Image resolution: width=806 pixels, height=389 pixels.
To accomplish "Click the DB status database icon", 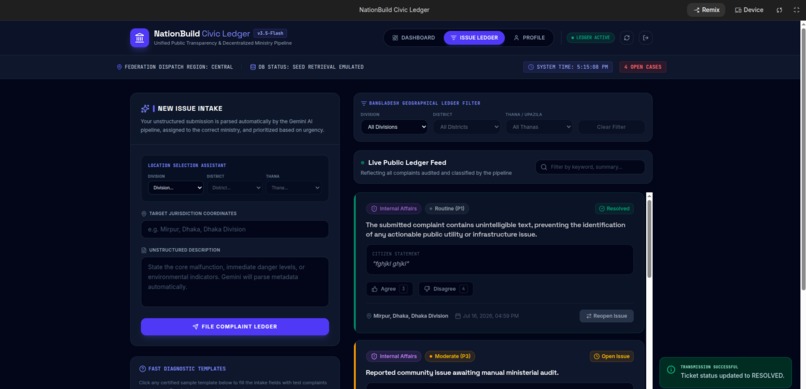I will pos(253,67).
